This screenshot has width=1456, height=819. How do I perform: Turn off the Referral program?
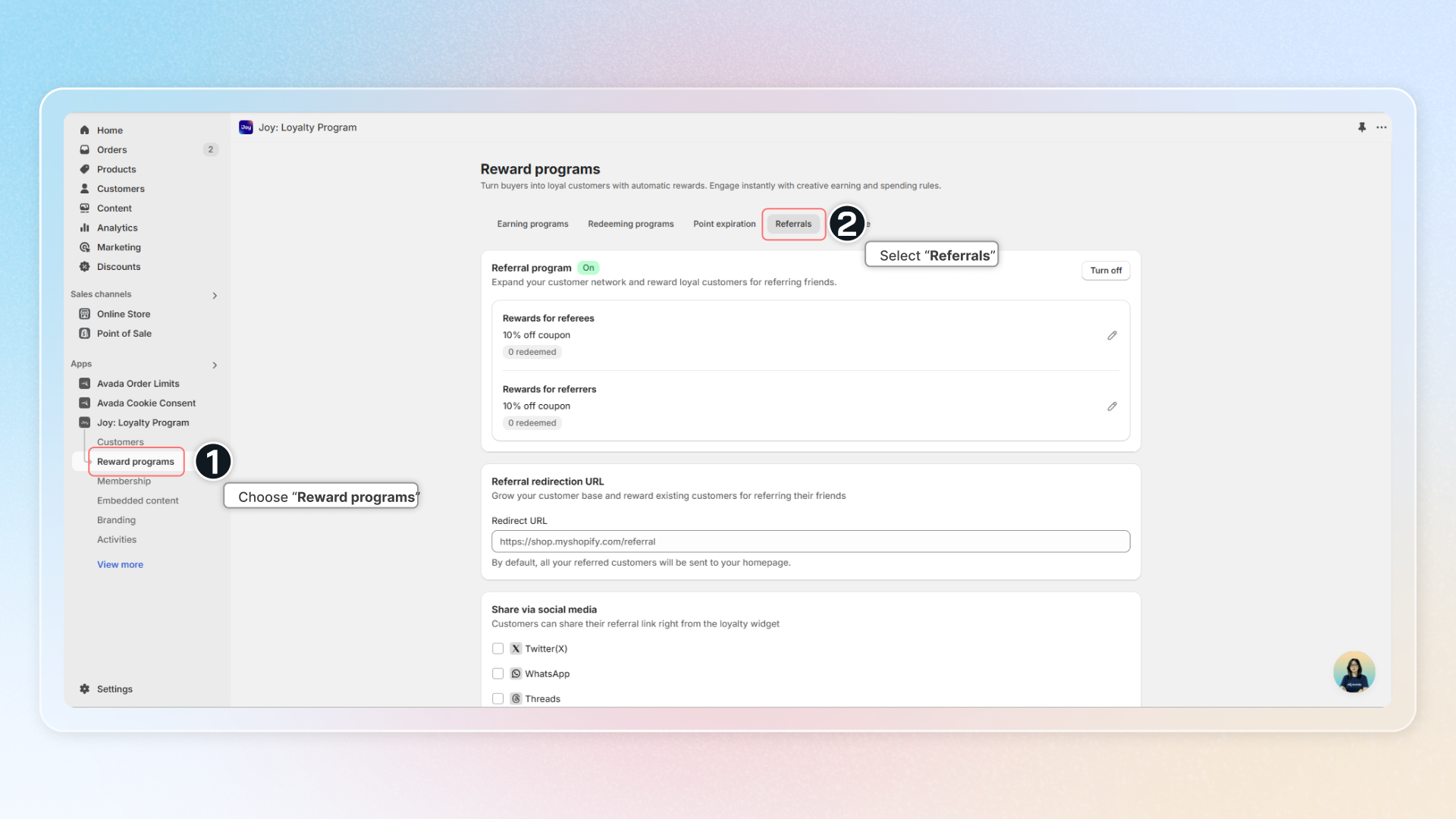(x=1105, y=271)
